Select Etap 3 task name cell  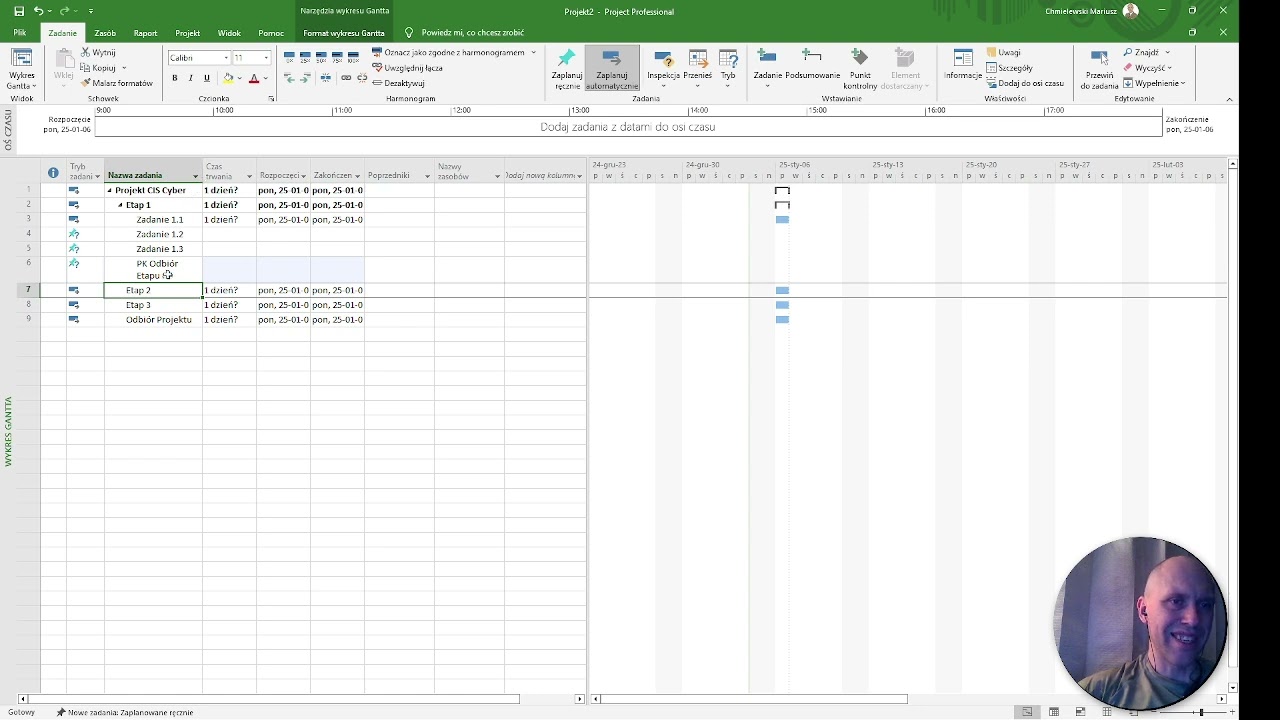pos(154,305)
